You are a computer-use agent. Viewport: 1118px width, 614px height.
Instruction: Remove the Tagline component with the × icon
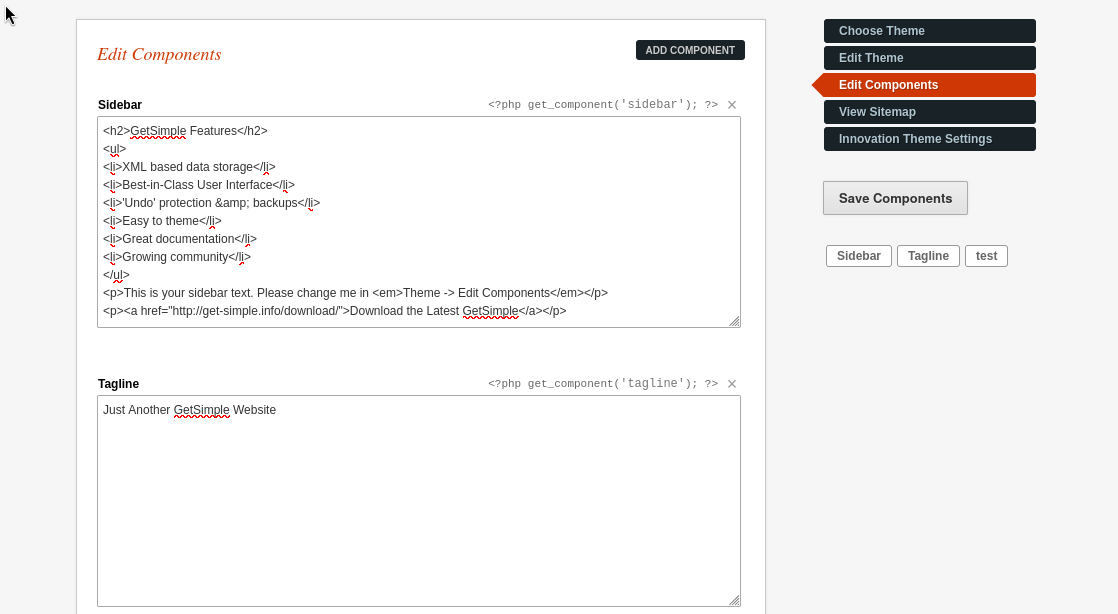click(731, 383)
